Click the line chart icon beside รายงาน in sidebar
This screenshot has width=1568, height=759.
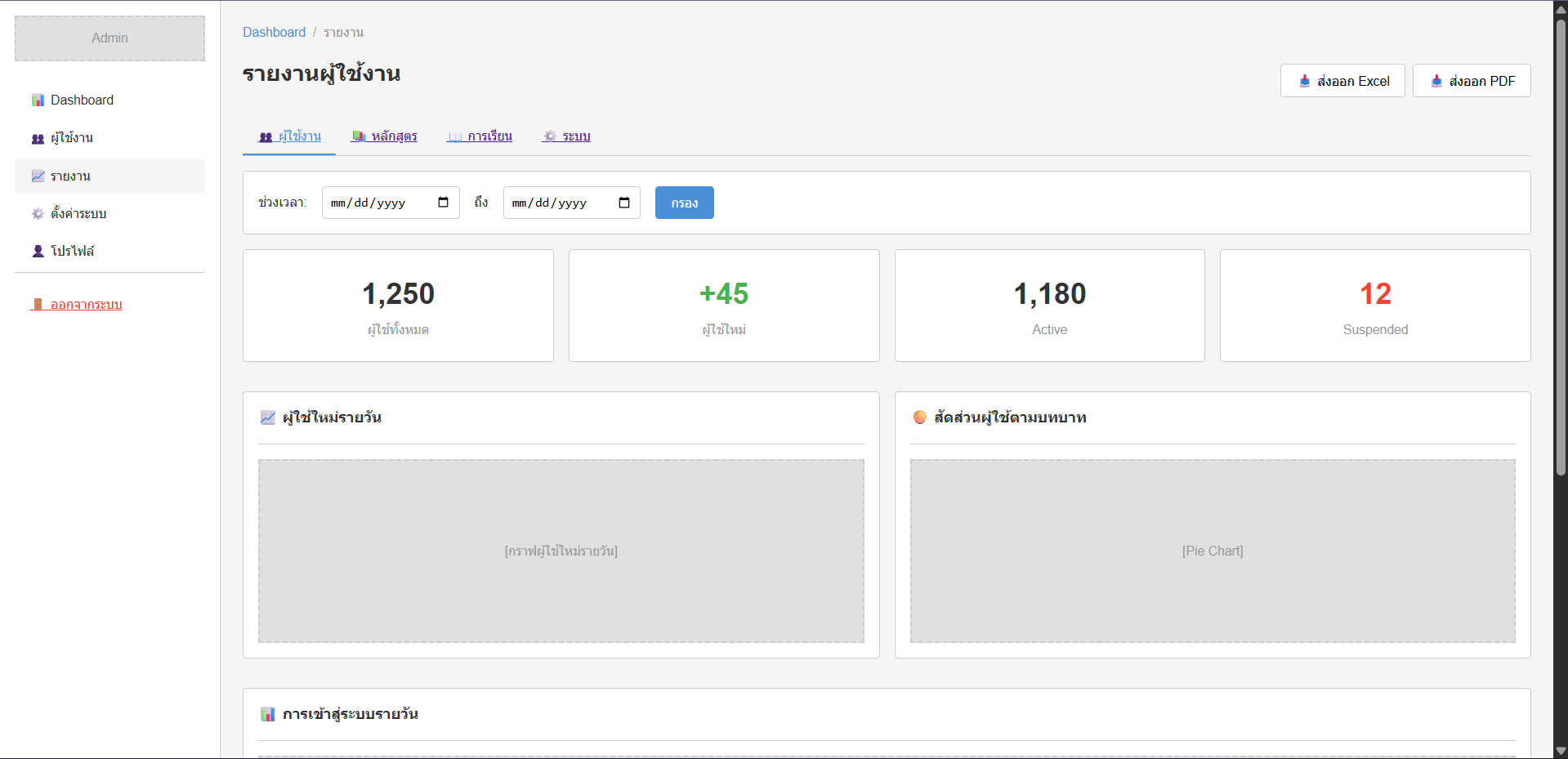click(x=38, y=176)
